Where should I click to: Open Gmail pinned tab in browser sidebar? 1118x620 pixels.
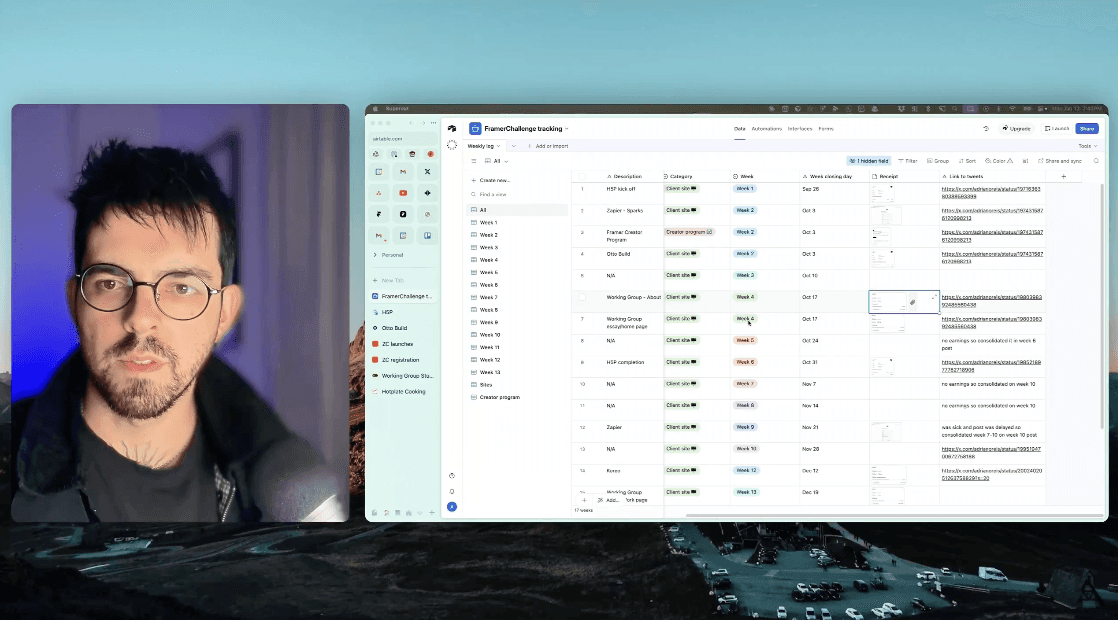click(403, 172)
